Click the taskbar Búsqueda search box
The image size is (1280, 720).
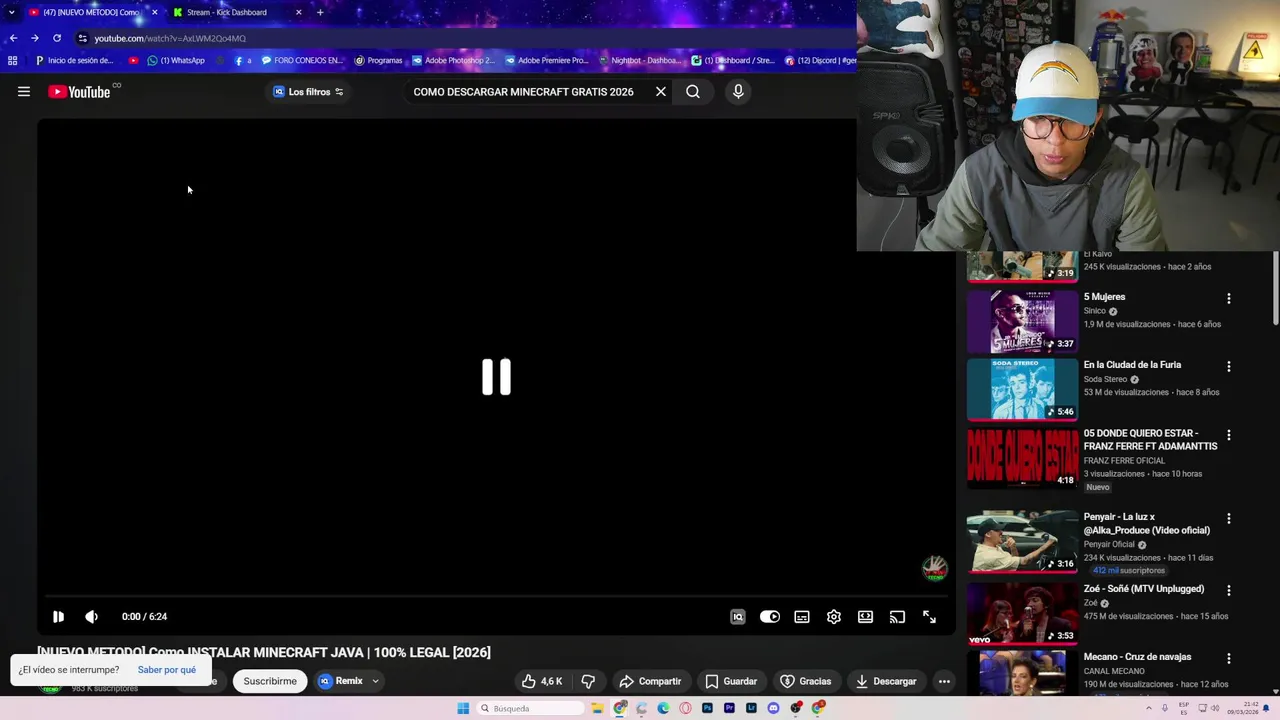[x=529, y=708]
